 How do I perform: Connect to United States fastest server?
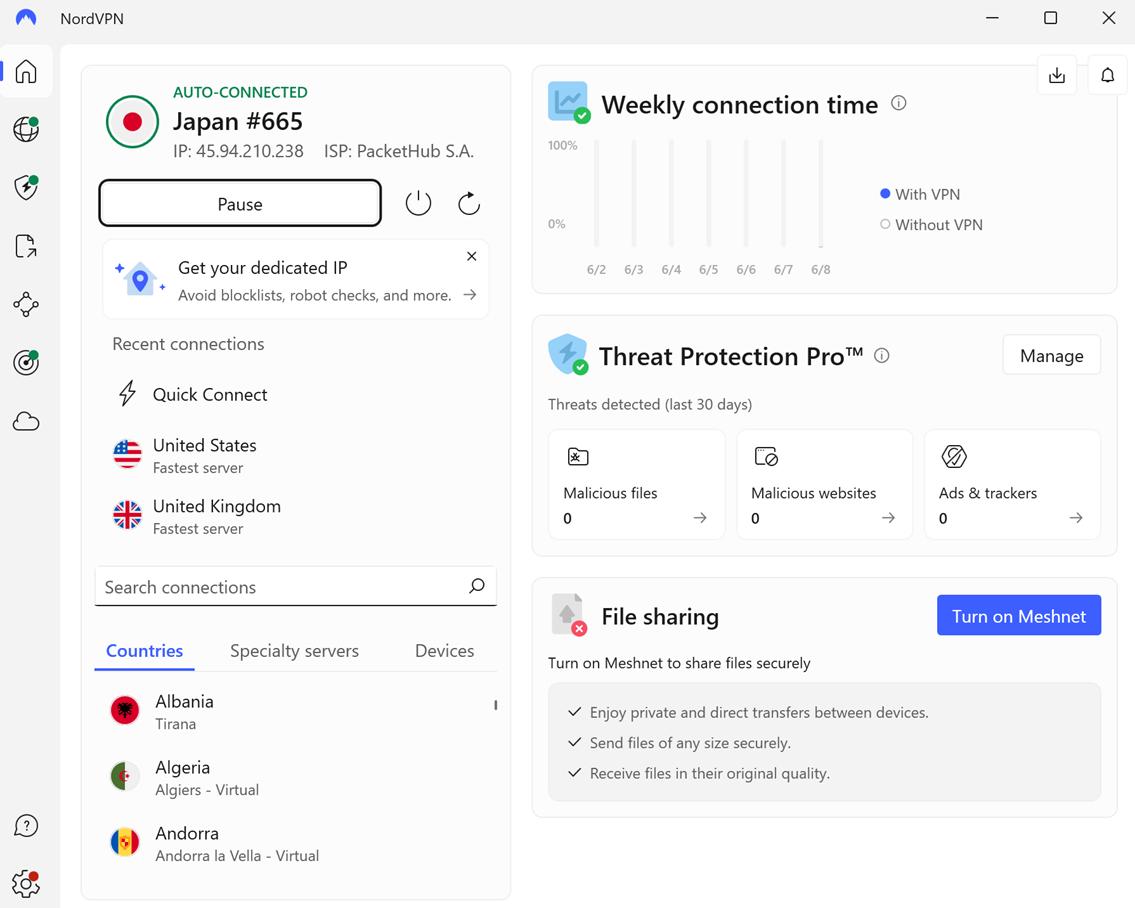pyautogui.click(x=295, y=455)
